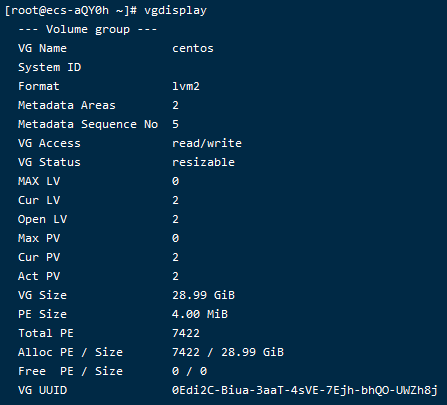This screenshot has height=405, width=447.
Task: Click the MAX LV value 0
Action: point(175,181)
